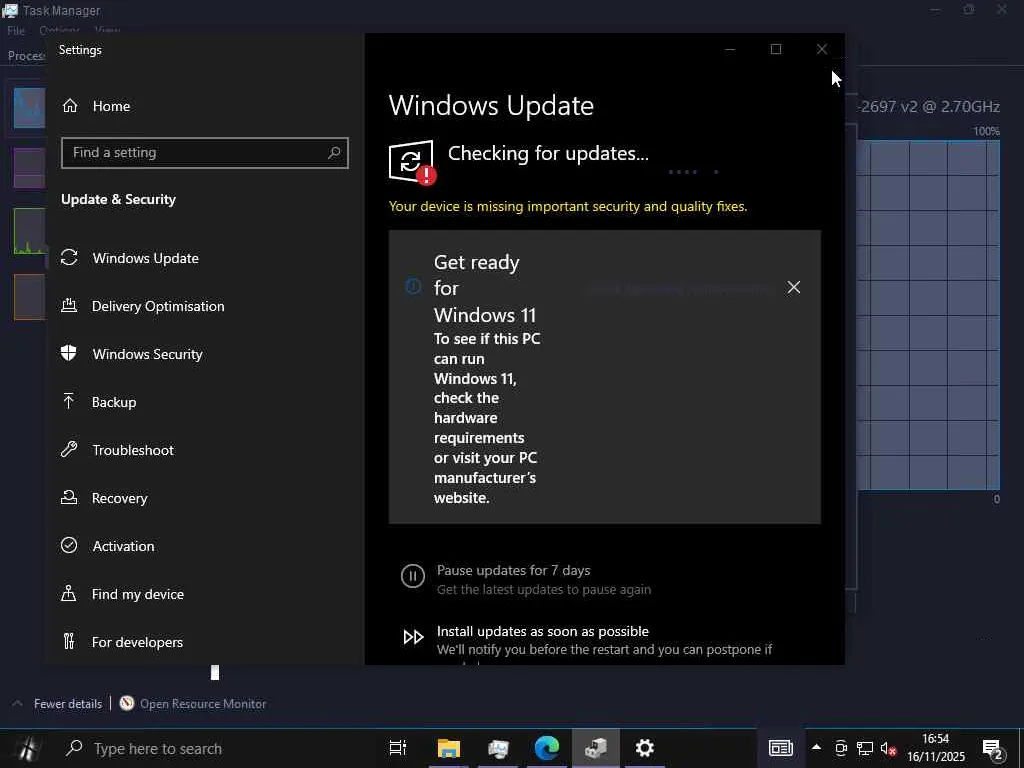Click the Settings gear in taskbar
The width and height of the screenshot is (1024, 768).
pos(645,748)
